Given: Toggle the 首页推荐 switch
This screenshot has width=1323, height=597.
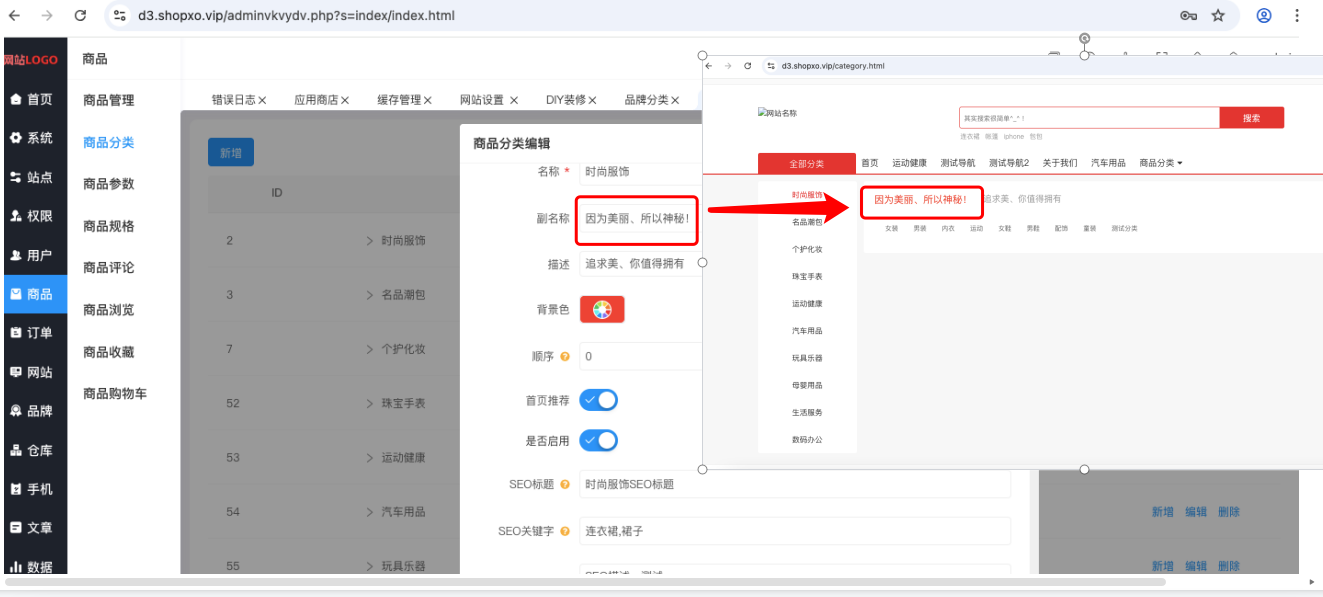Looking at the screenshot, I should 599,400.
